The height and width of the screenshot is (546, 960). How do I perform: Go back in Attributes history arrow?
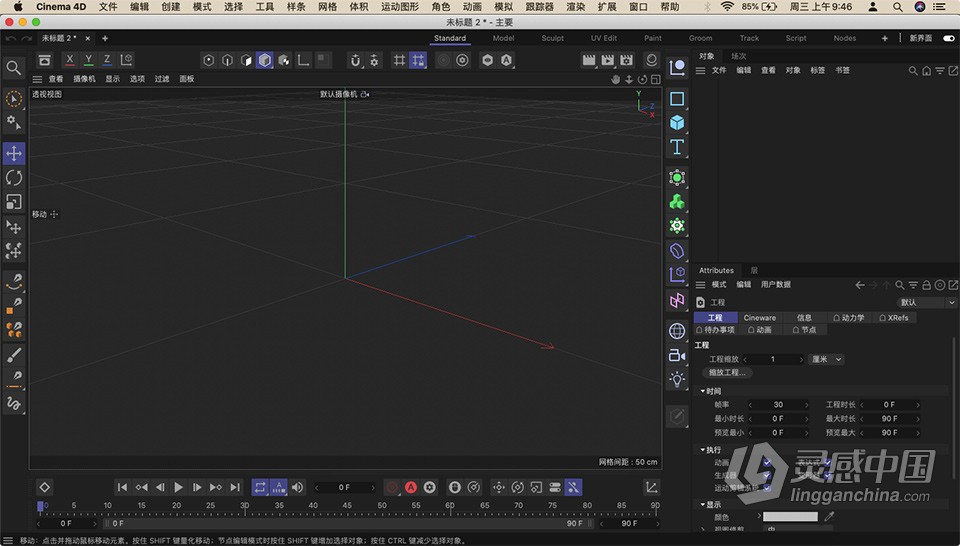(860, 285)
